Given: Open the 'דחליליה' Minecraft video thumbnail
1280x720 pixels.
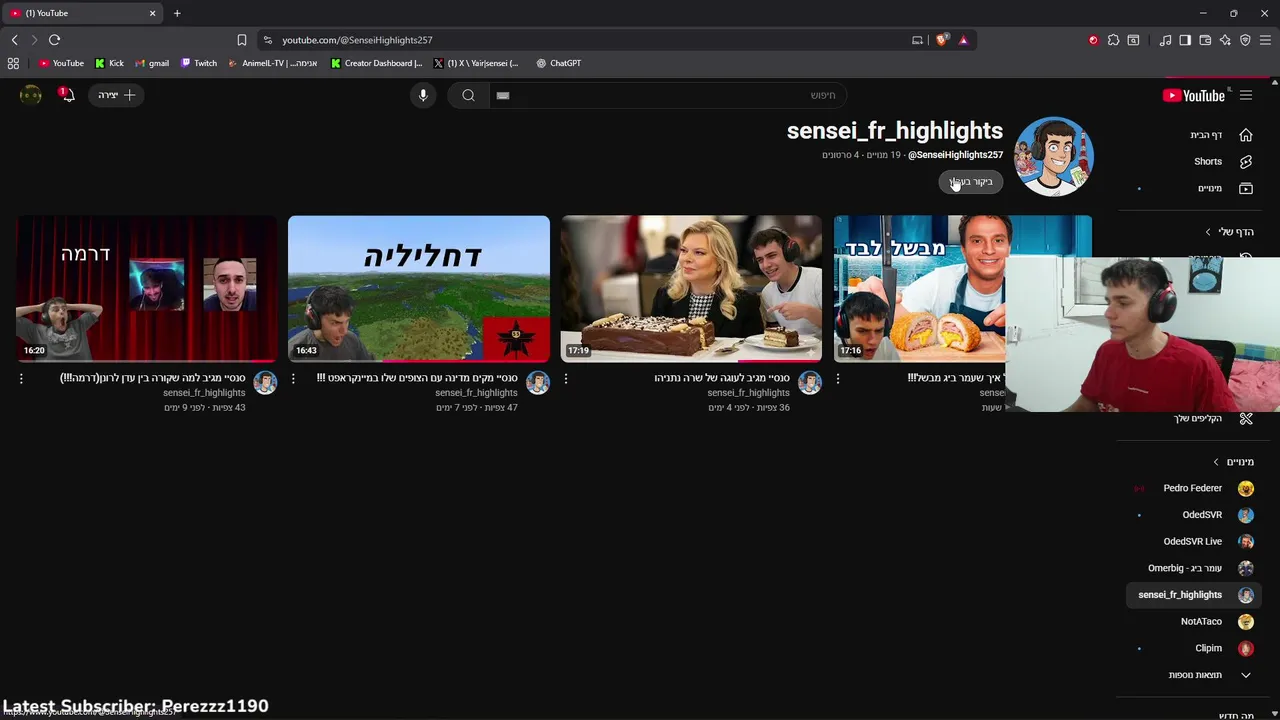Looking at the screenshot, I should [x=419, y=288].
